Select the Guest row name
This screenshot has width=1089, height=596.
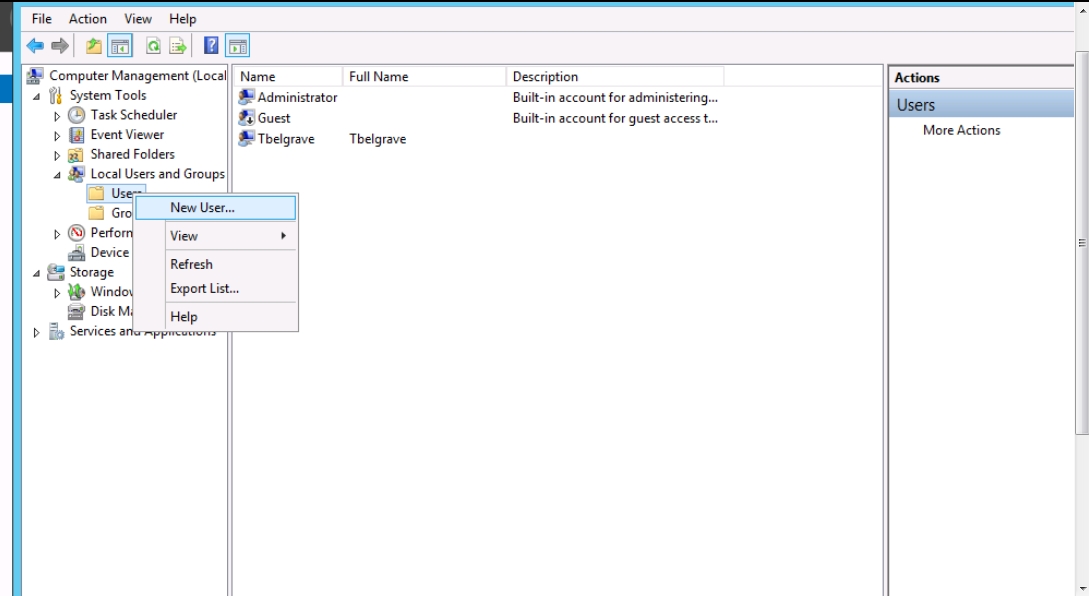tap(274, 118)
